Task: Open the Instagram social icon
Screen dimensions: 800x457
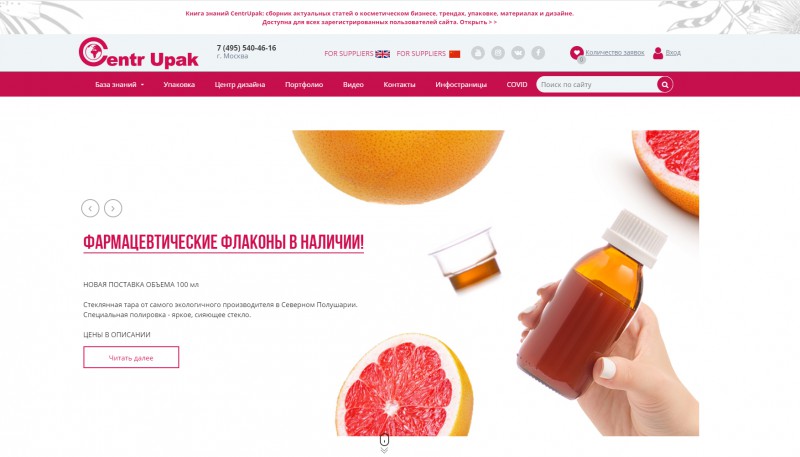Action: 498,53
